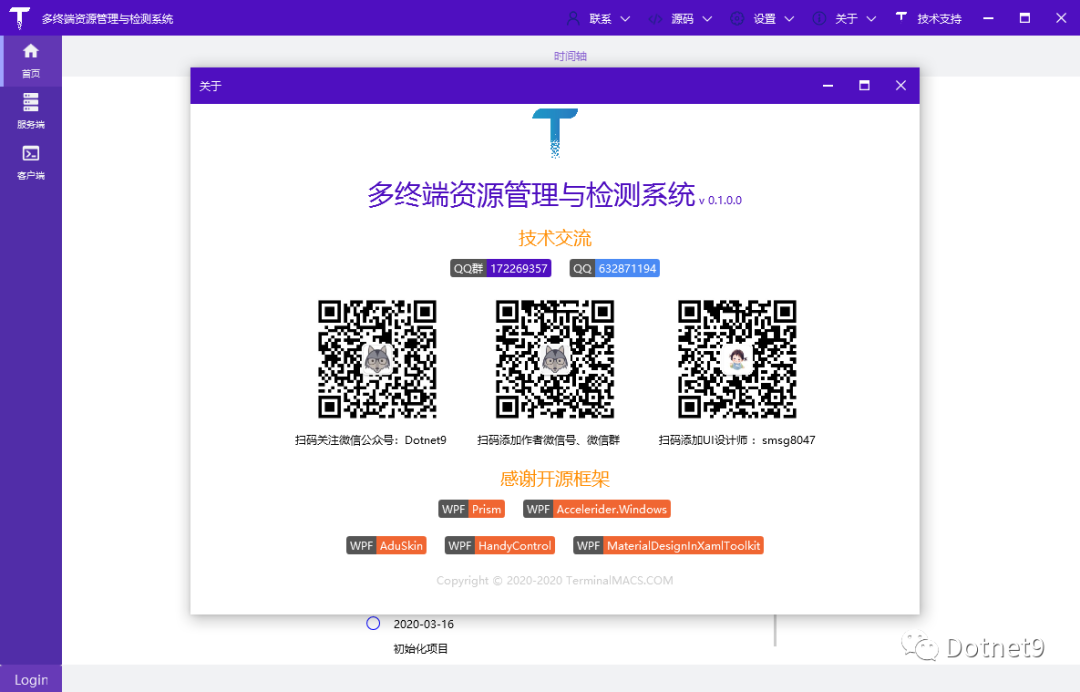Click the 2020-03-16 timeline circle marker
Viewport: 1080px width, 692px height.
[373, 623]
